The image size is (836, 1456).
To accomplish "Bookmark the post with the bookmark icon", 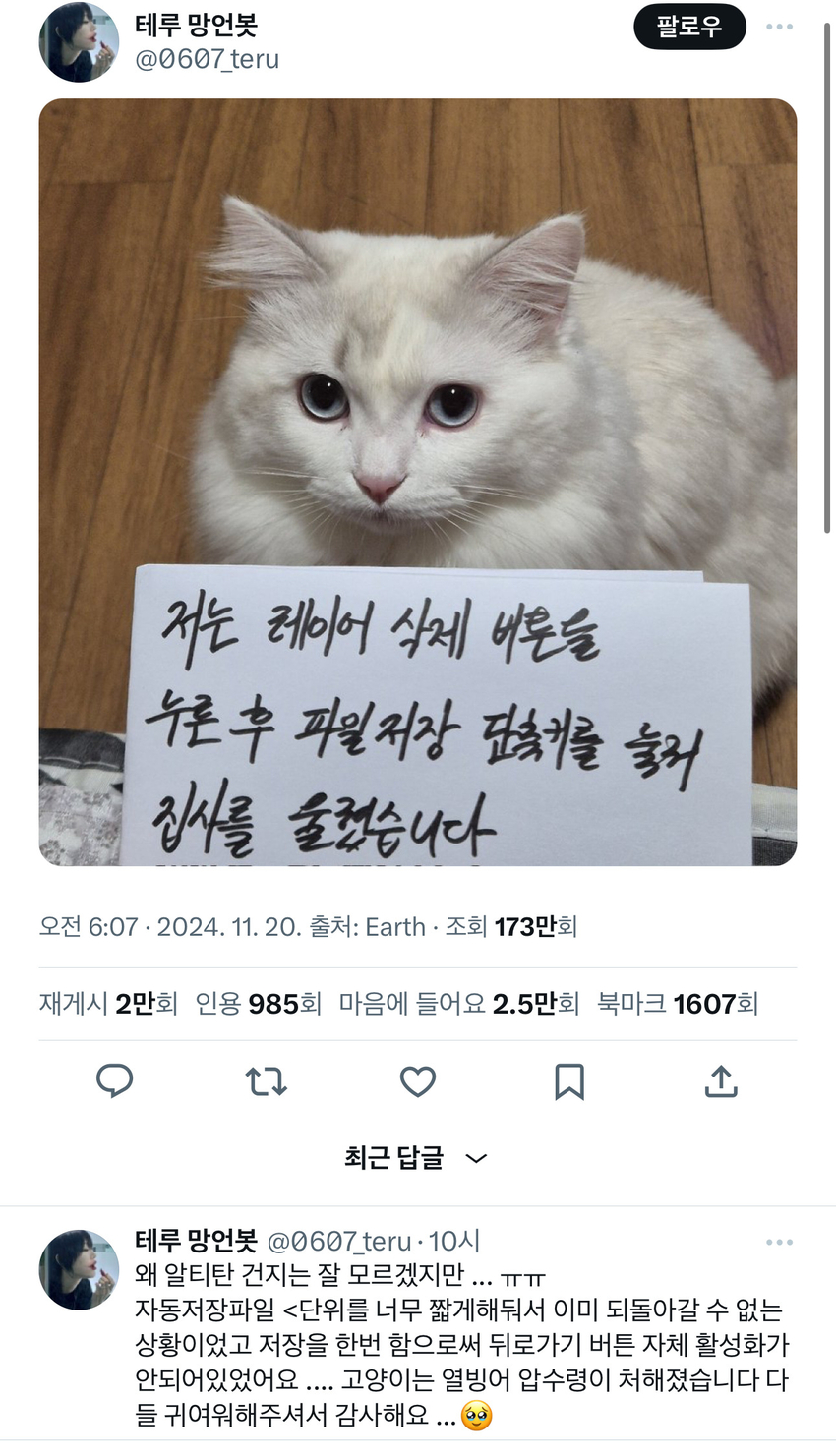I will (569, 1081).
